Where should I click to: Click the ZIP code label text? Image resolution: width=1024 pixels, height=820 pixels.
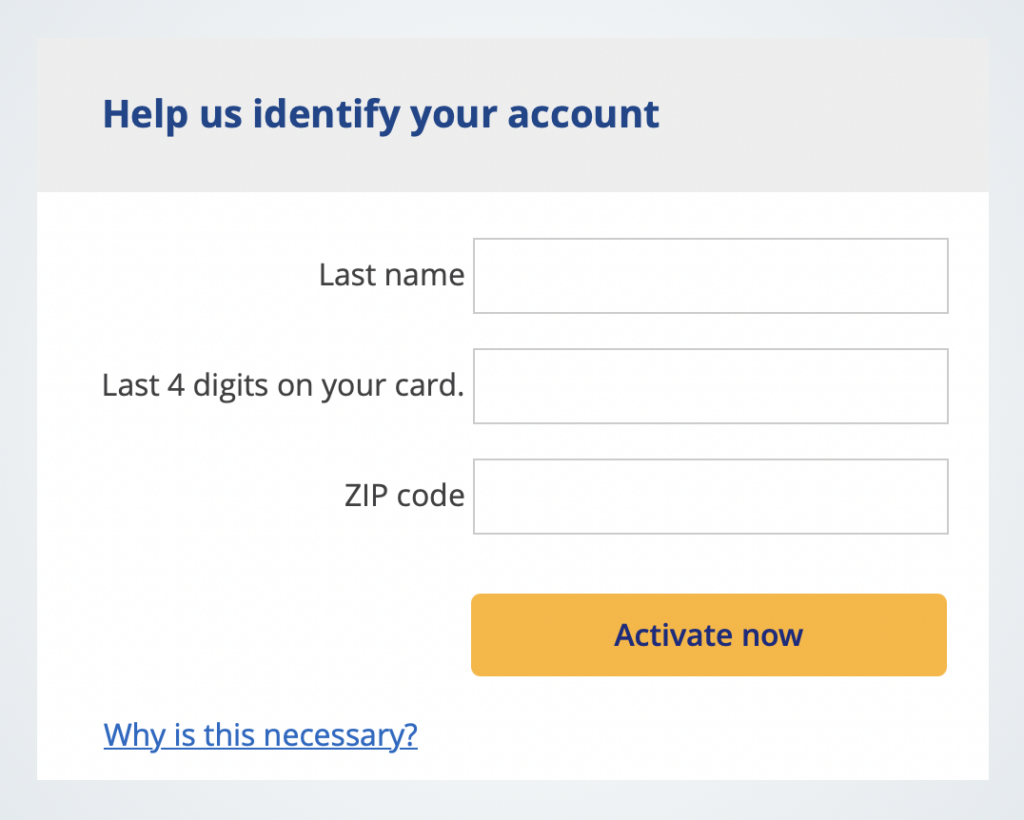click(404, 496)
